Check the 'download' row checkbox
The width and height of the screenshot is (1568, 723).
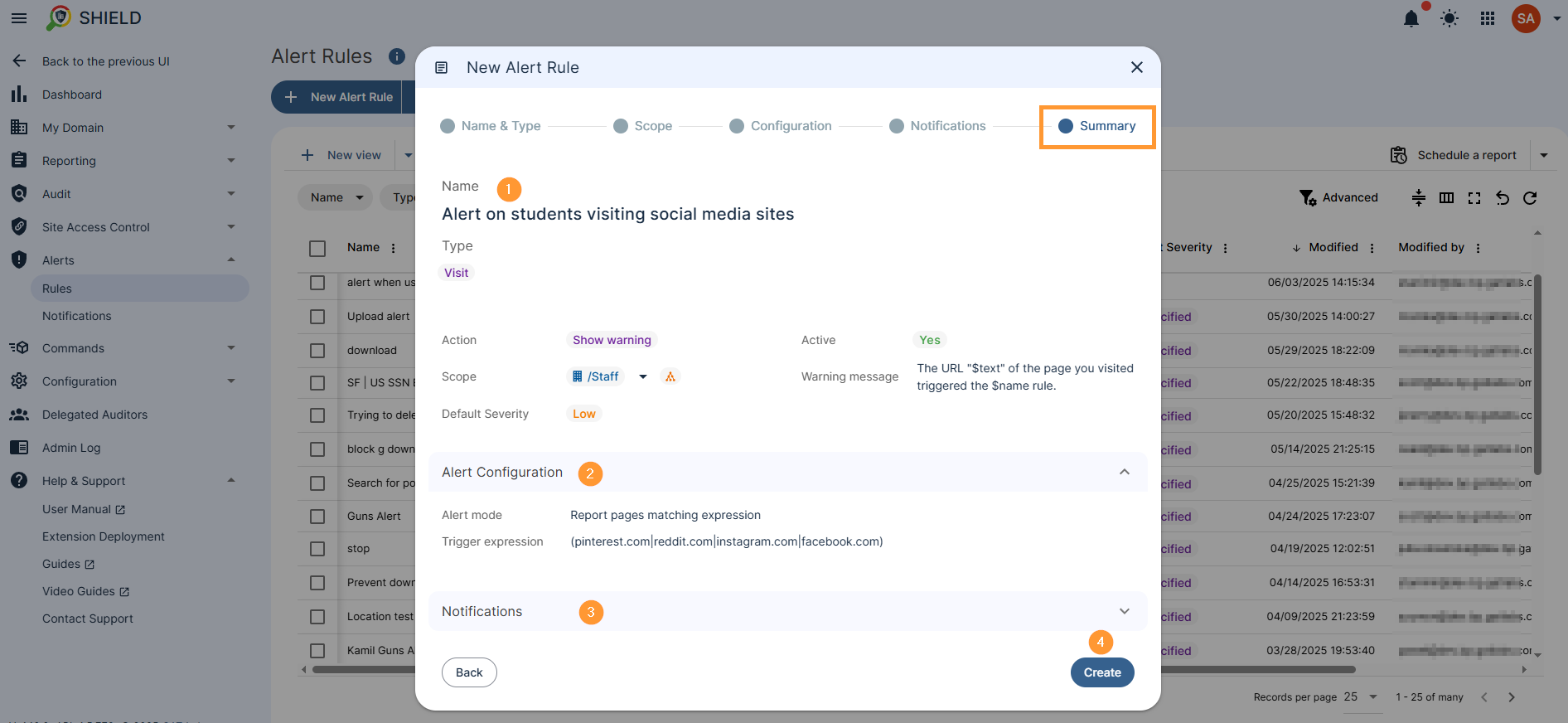click(x=317, y=351)
